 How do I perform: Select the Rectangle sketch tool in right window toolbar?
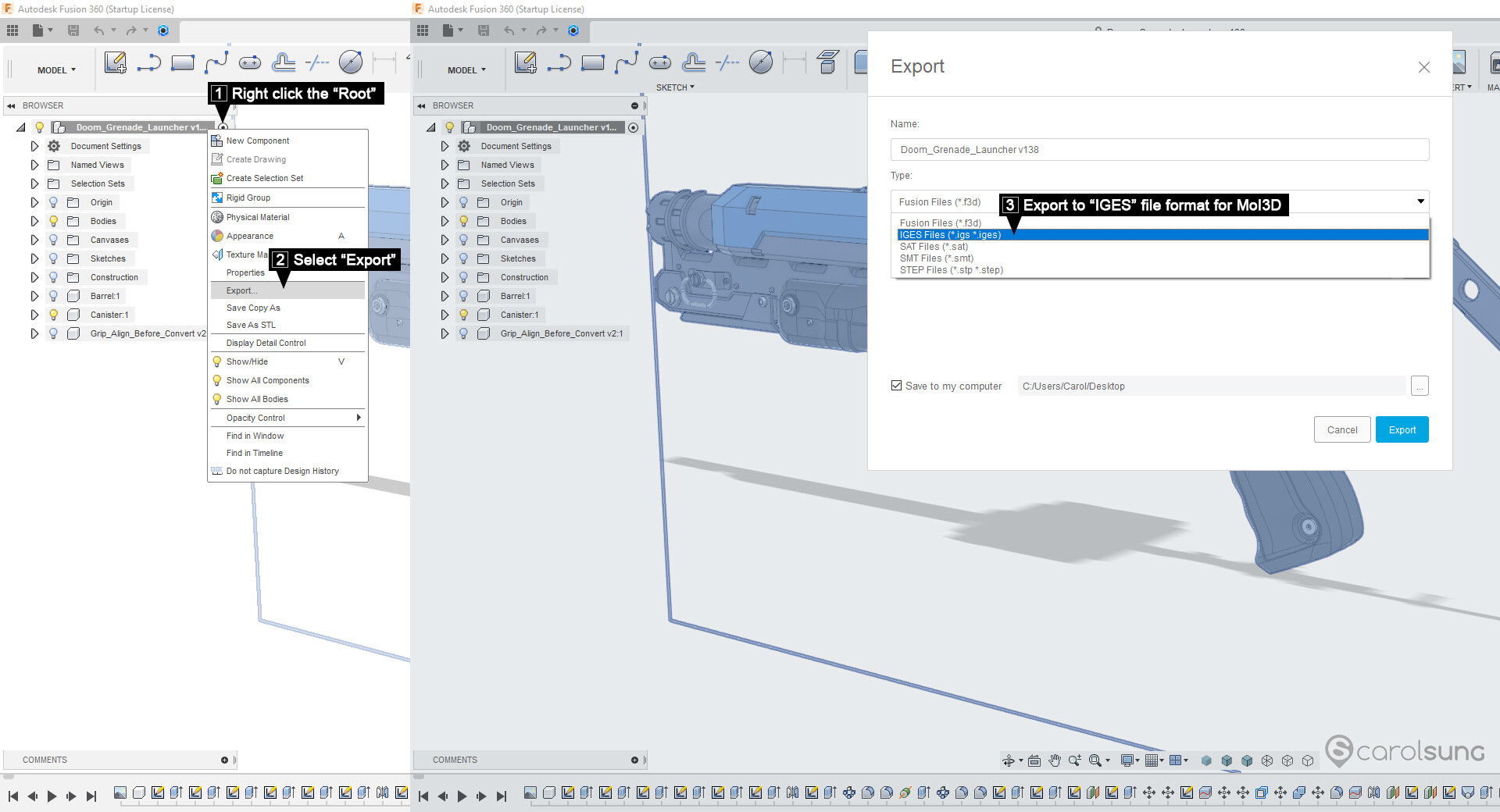tap(592, 62)
